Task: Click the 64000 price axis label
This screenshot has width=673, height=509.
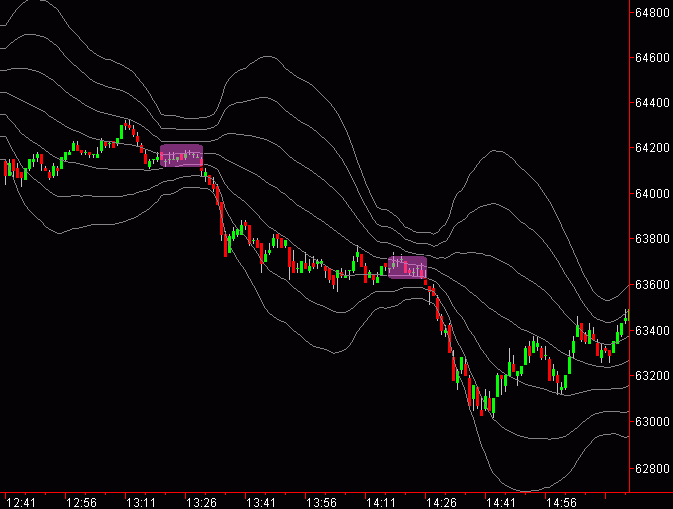Action: coord(652,194)
